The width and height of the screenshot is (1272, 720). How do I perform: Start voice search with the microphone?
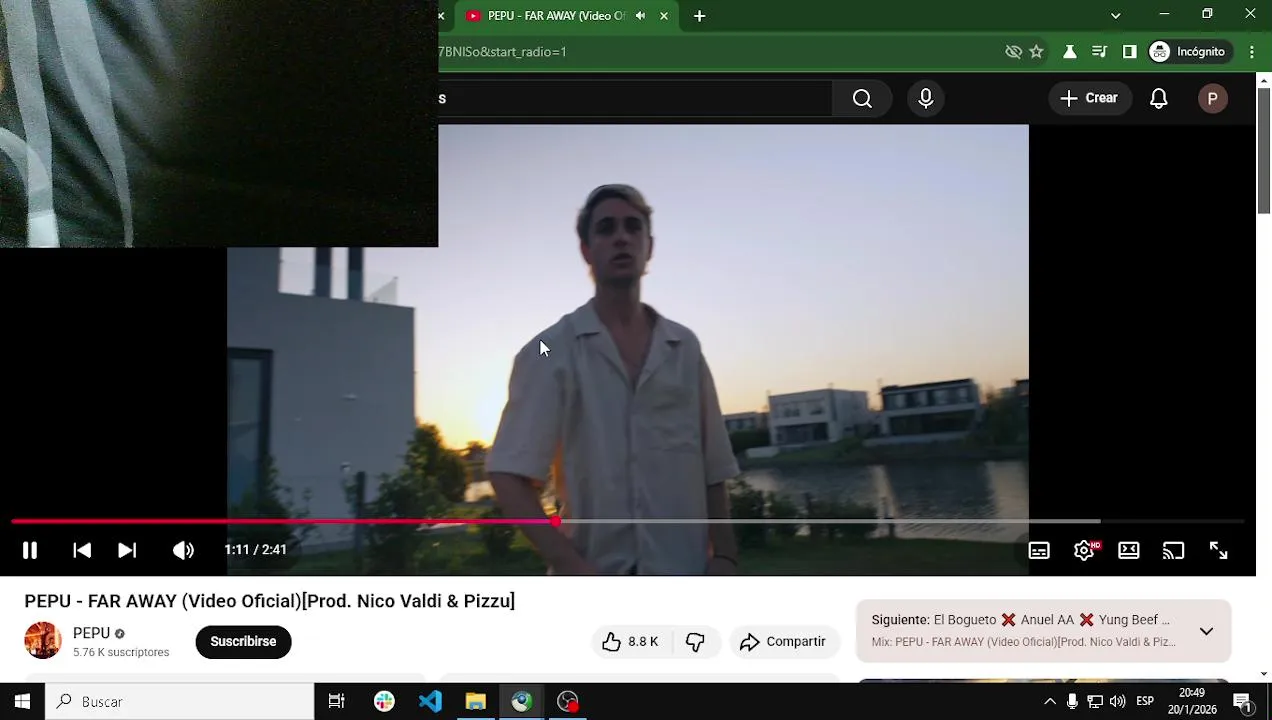(x=926, y=98)
